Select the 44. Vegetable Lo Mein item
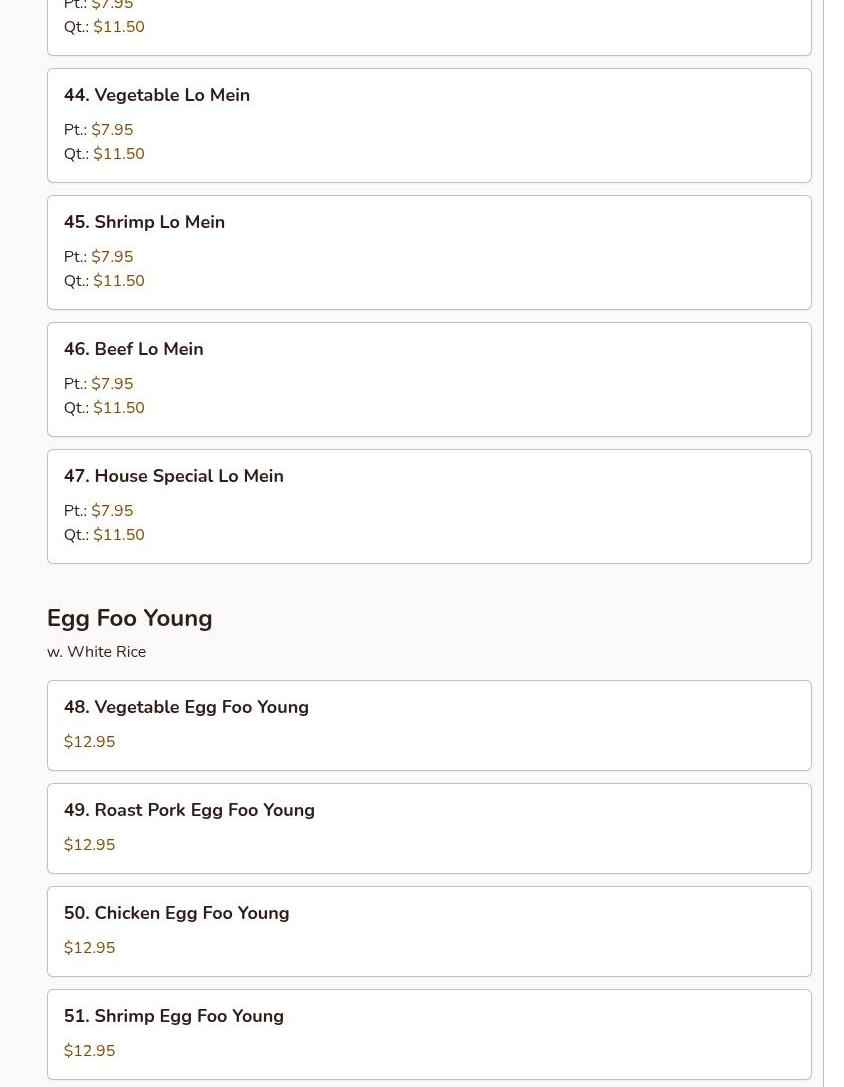The height and width of the screenshot is (1087, 844). (157, 95)
